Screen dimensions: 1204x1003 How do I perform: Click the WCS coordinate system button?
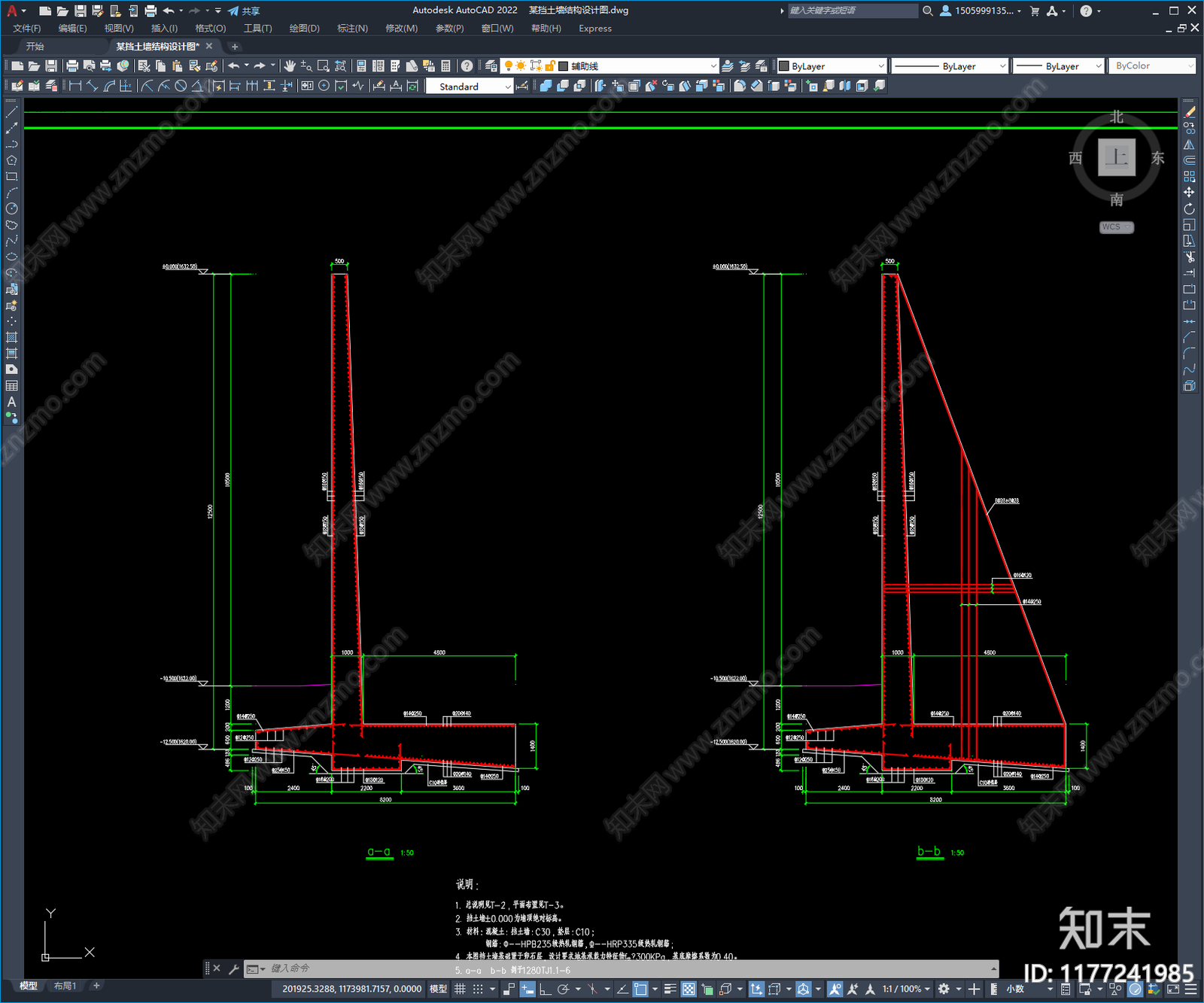(x=1116, y=227)
